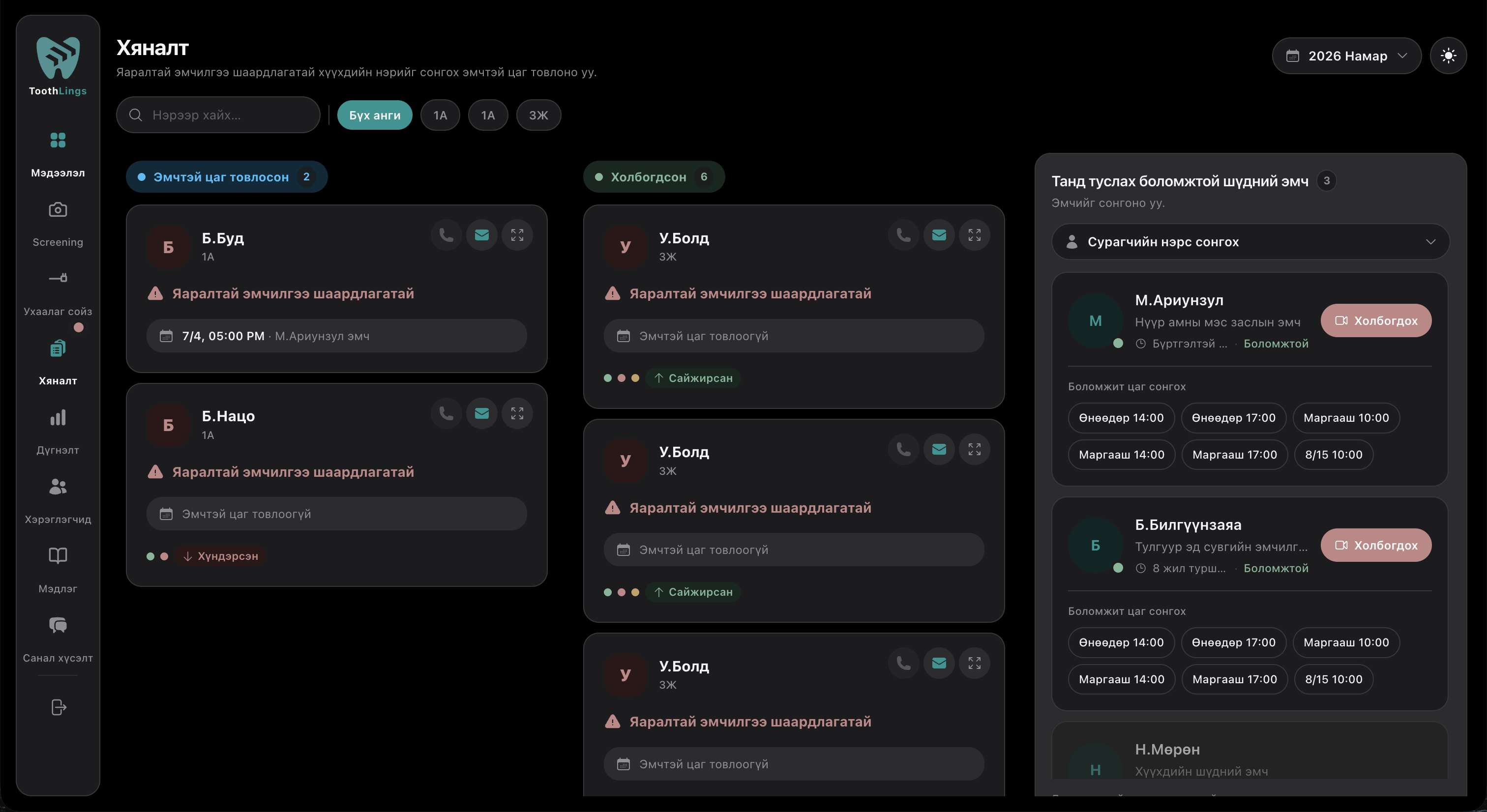Click the doctor count badge 3
The image size is (1487, 812).
(1327, 181)
